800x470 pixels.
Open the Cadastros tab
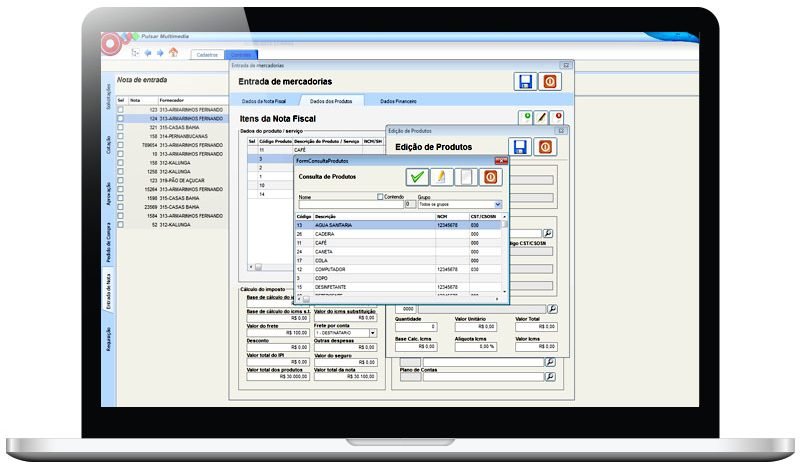(x=207, y=54)
